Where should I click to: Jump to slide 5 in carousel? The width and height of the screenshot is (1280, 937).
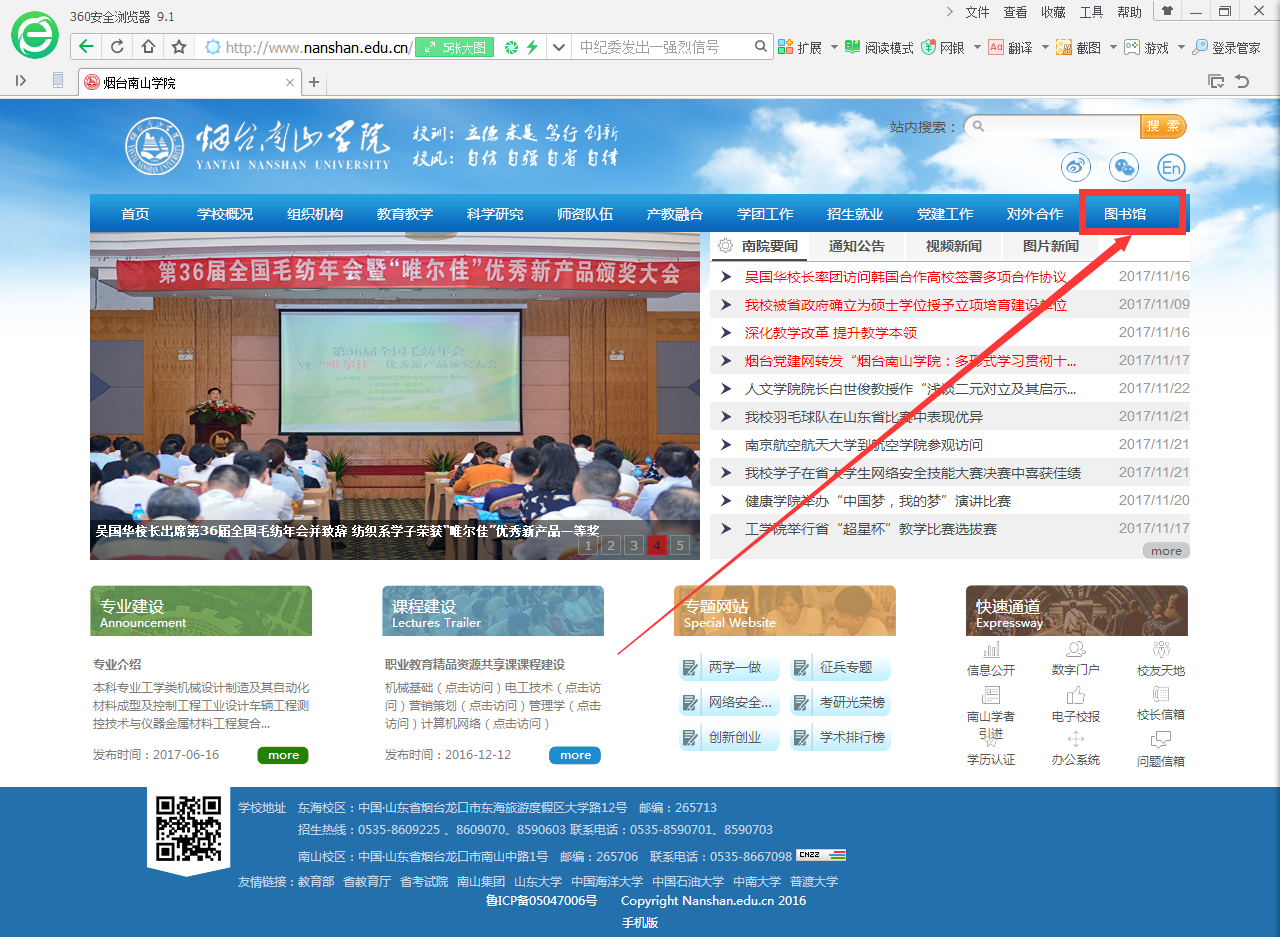coord(680,545)
